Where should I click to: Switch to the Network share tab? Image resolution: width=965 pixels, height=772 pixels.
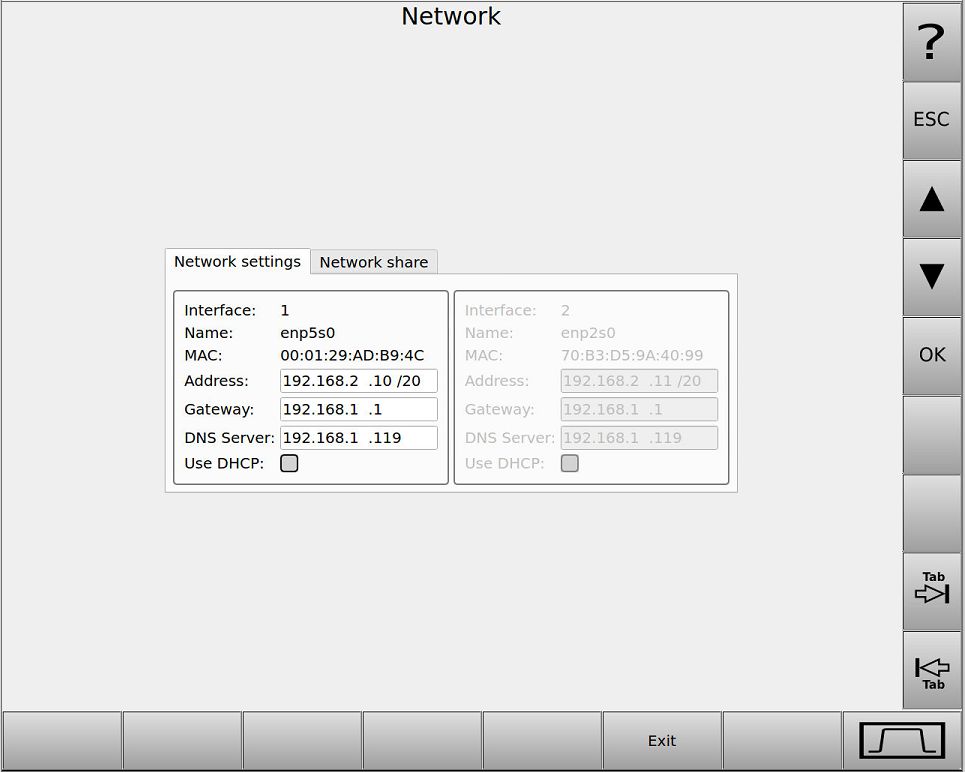tap(374, 262)
